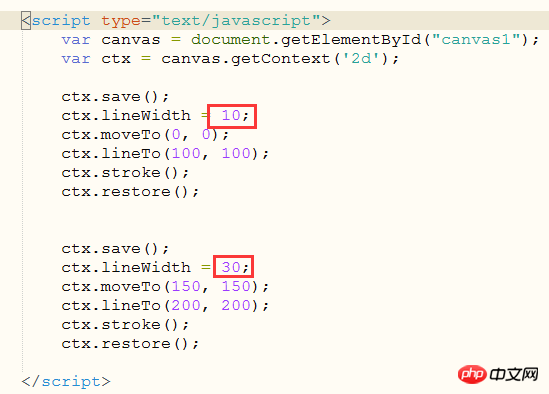Click the php logo watermark

click(472, 374)
